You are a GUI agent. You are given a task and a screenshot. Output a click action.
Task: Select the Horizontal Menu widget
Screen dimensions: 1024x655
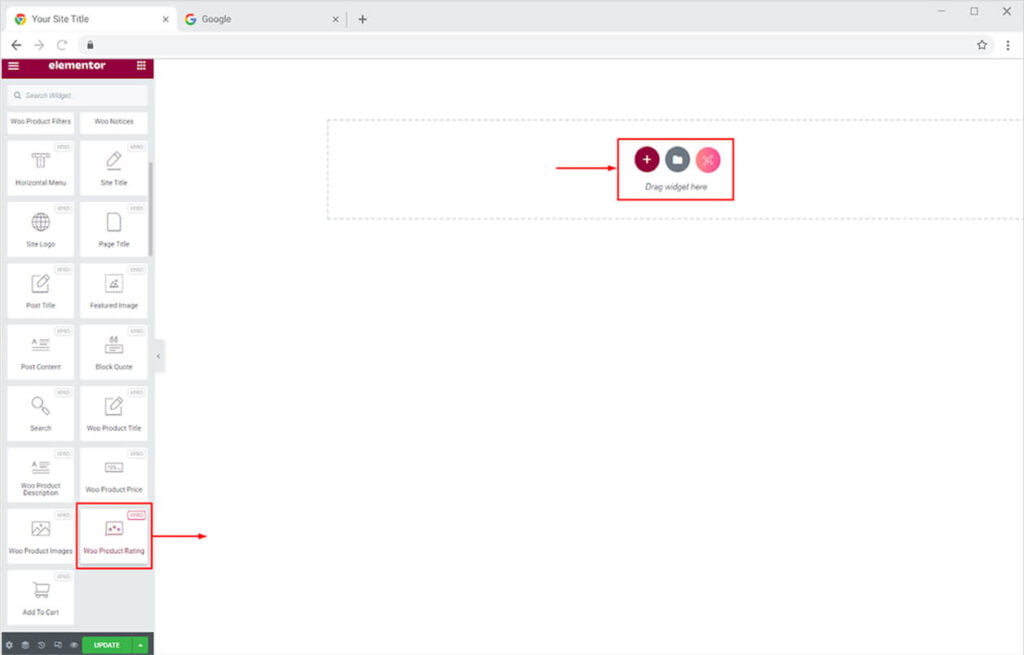[41, 168]
